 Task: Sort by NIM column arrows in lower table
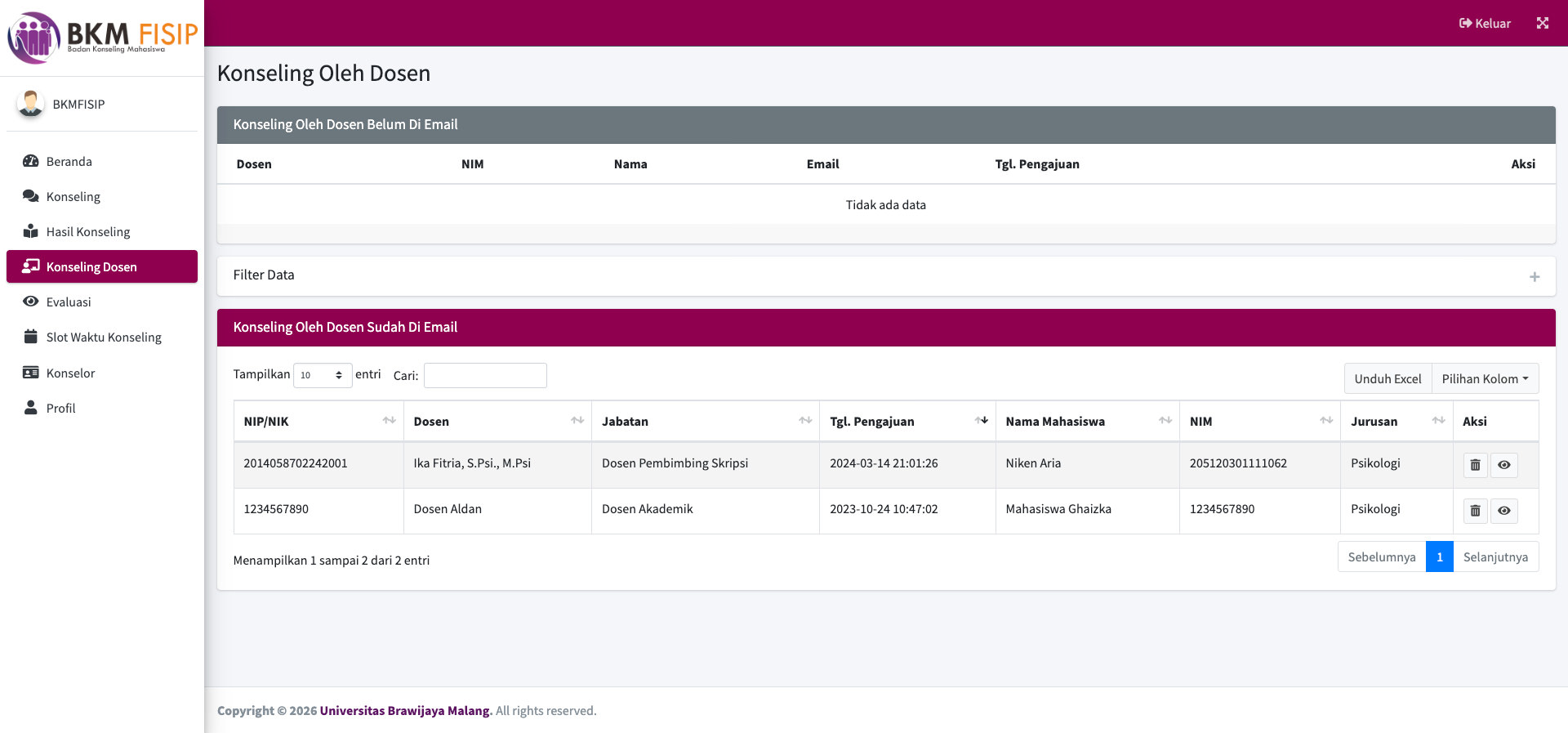(1326, 421)
